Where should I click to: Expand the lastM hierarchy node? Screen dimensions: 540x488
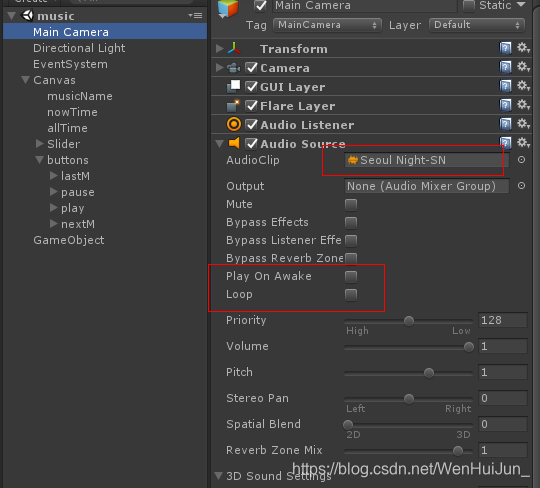pos(53,176)
